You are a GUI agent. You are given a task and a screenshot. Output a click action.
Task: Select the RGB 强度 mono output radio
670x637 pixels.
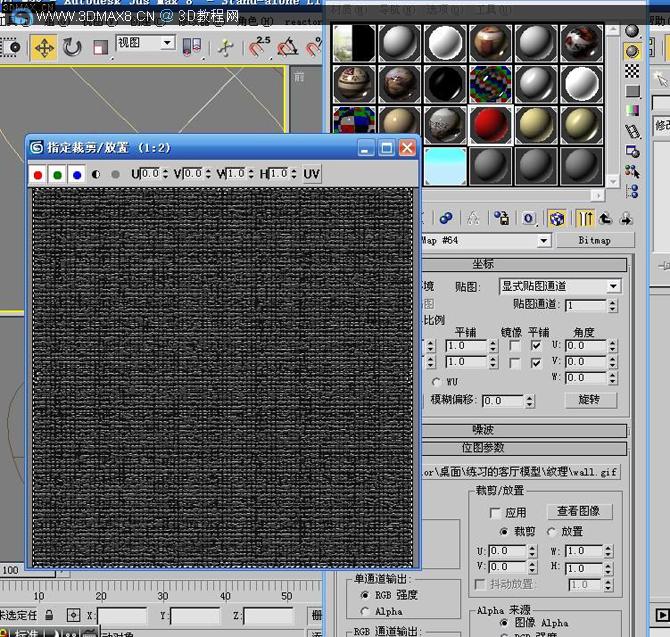point(364,595)
